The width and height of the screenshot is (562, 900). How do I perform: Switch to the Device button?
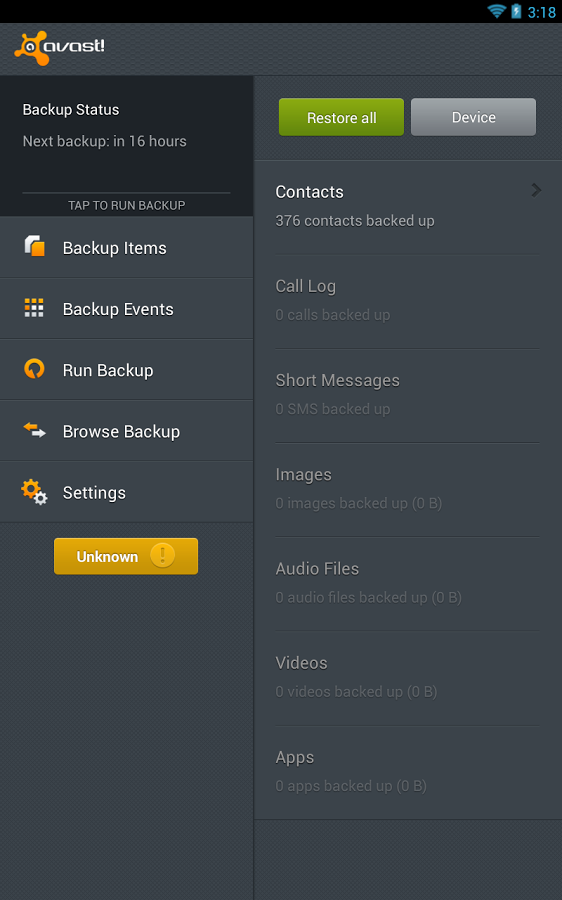coord(474,117)
